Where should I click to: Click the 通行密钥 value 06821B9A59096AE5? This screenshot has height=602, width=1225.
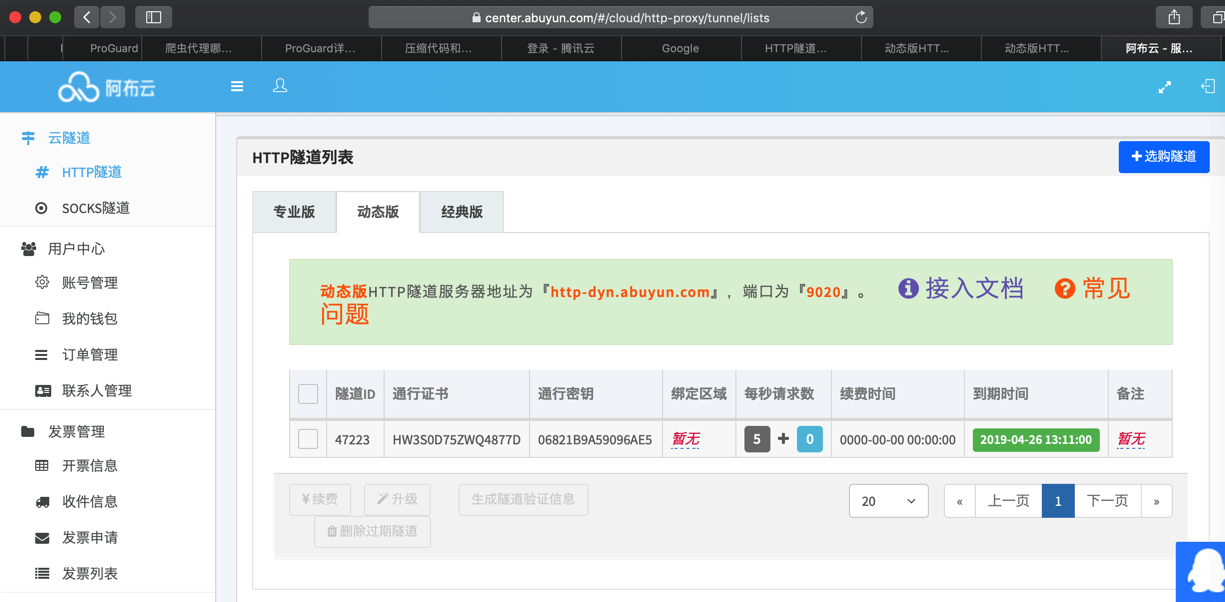click(595, 439)
